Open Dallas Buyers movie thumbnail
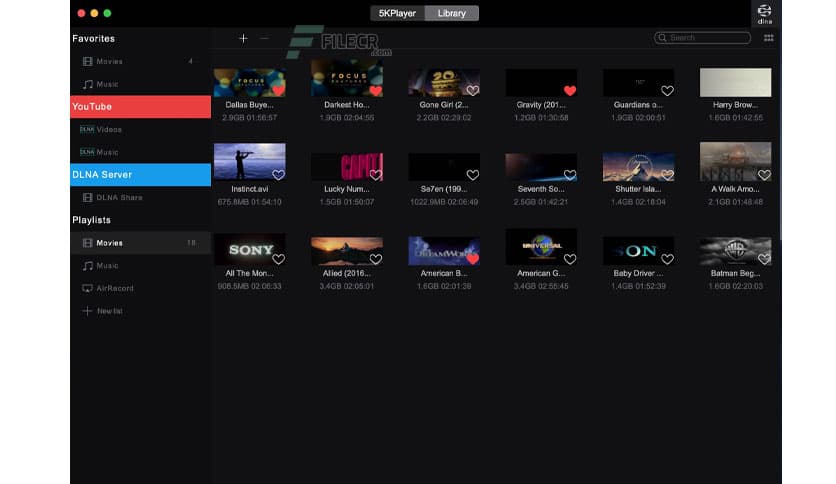 [x=250, y=83]
